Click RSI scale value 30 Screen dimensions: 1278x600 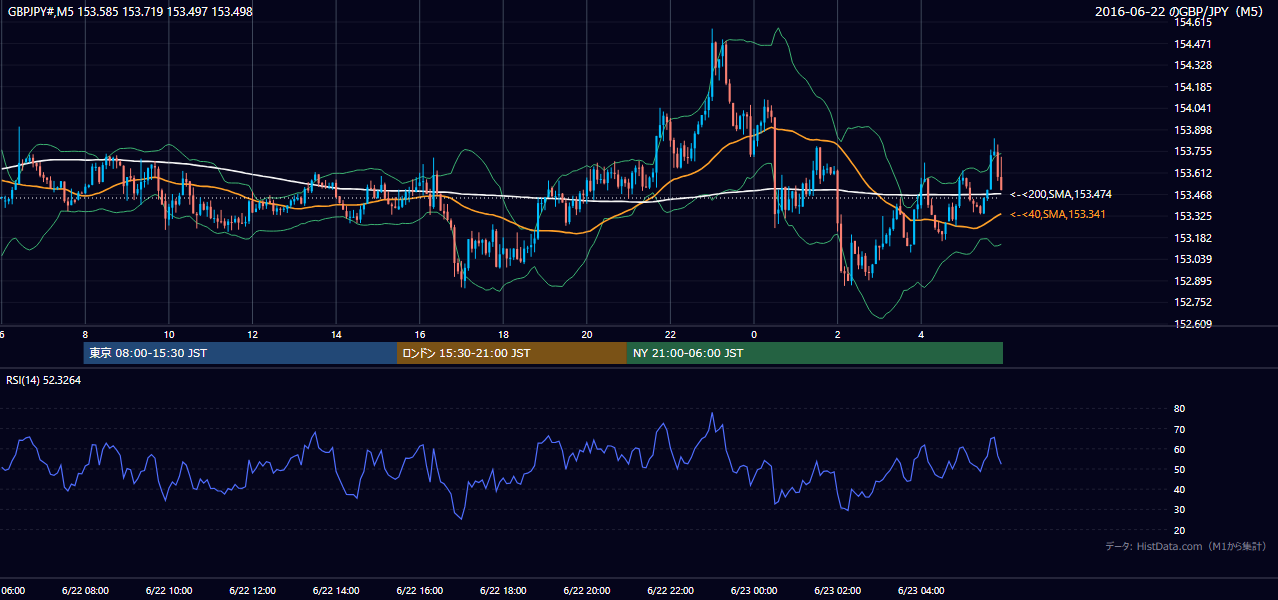coord(1179,510)
